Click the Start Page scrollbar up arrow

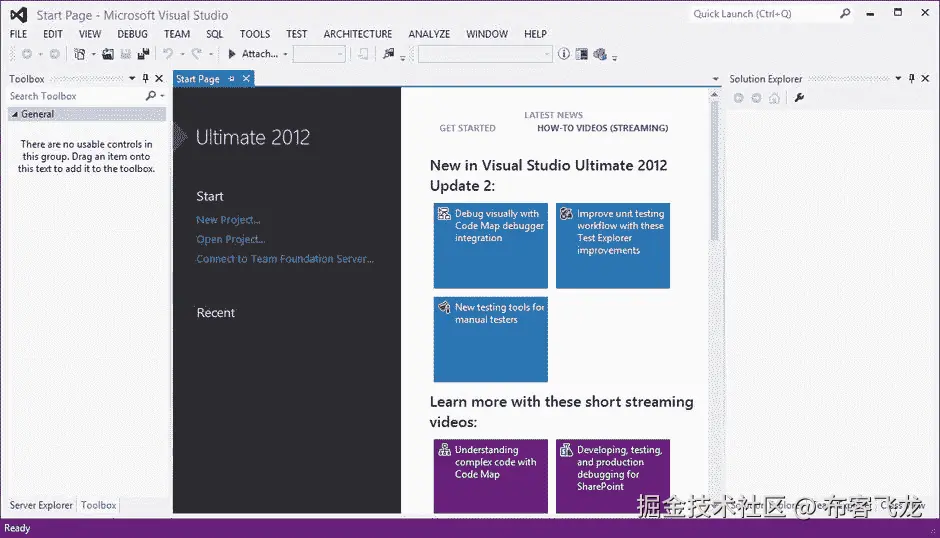(714, 94)
